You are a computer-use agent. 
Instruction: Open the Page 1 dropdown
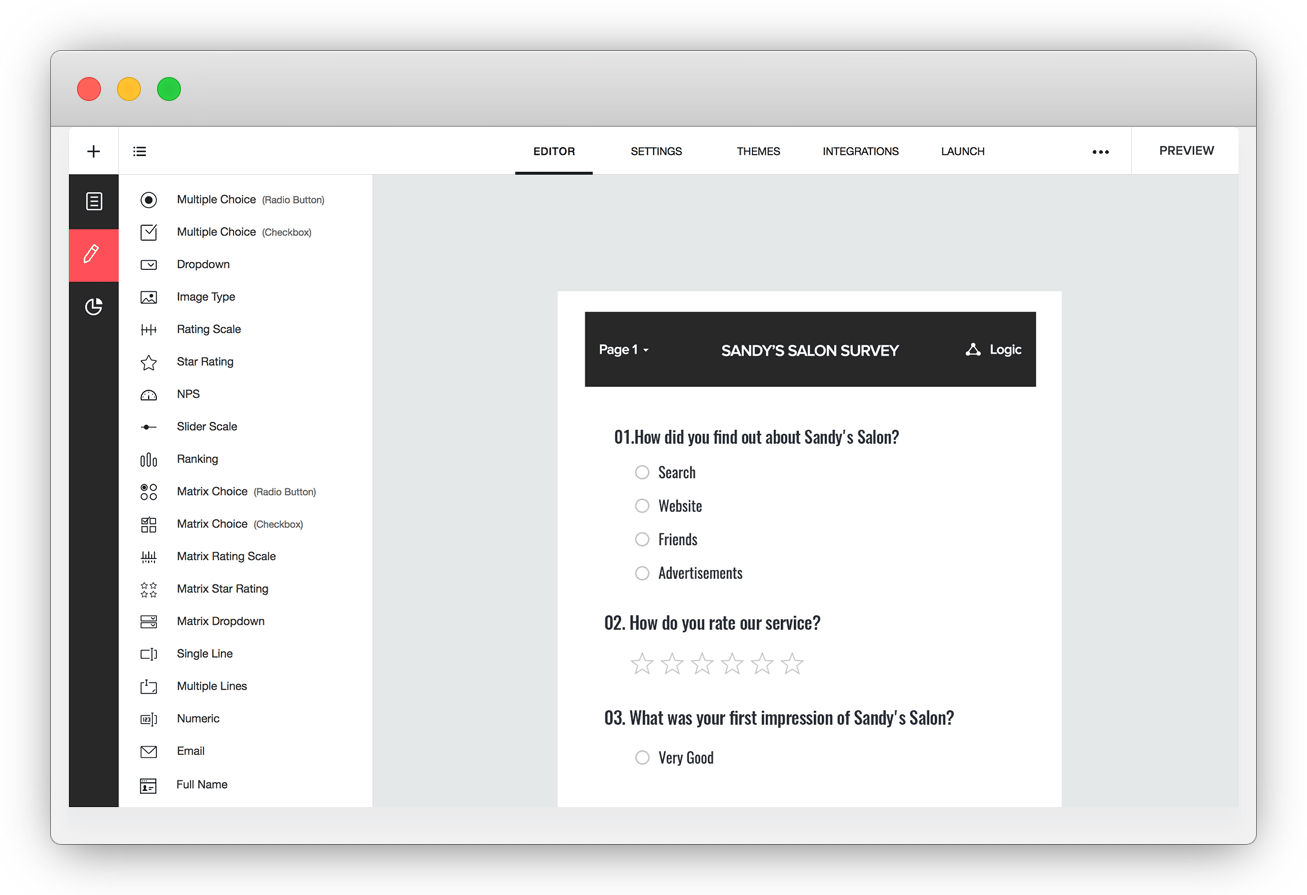click(x=624, y=350)
